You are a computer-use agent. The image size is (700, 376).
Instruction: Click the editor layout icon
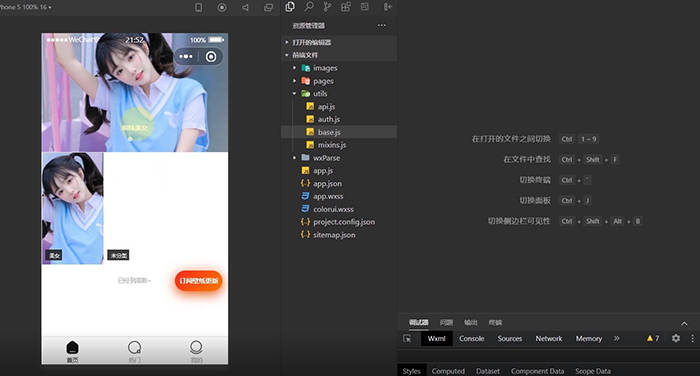point(365,7)
